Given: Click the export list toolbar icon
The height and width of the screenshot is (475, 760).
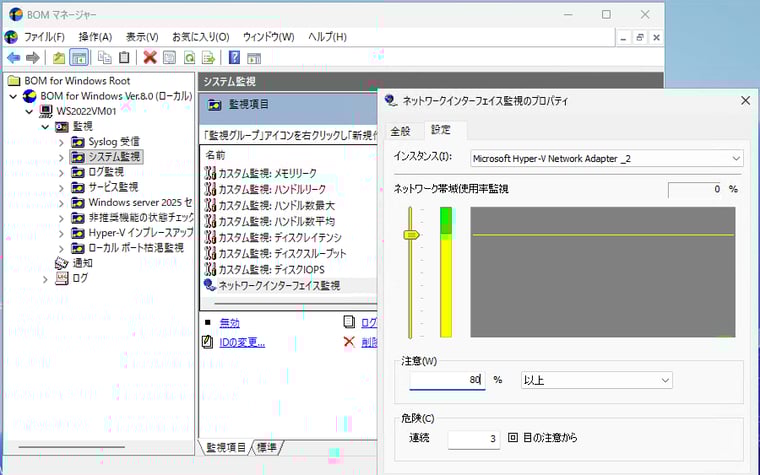Looking at the screenshot, I should tap(208, 58).
